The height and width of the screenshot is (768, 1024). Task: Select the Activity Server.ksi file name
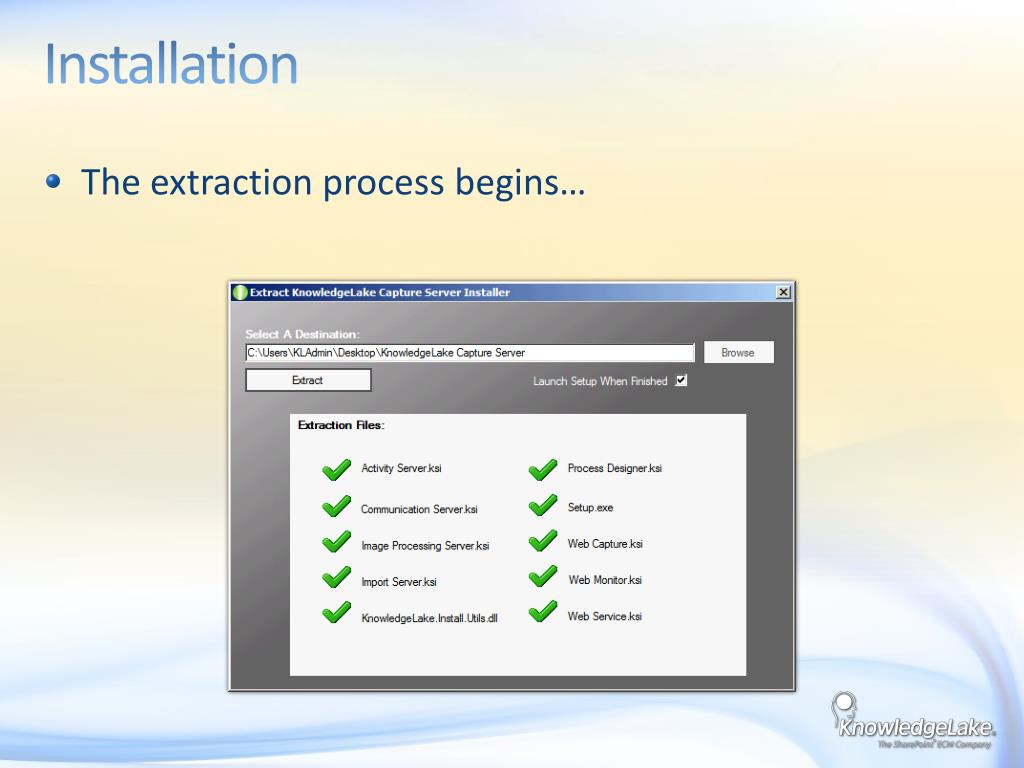click(402, 468)
